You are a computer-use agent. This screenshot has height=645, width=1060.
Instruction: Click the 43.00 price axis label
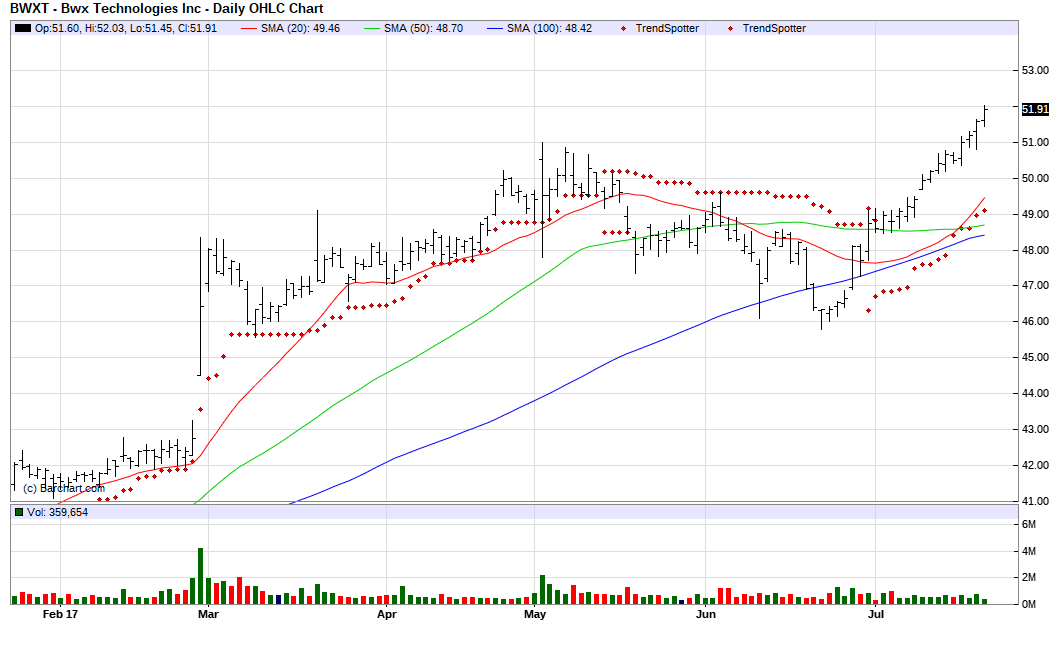click(1035, 429)
